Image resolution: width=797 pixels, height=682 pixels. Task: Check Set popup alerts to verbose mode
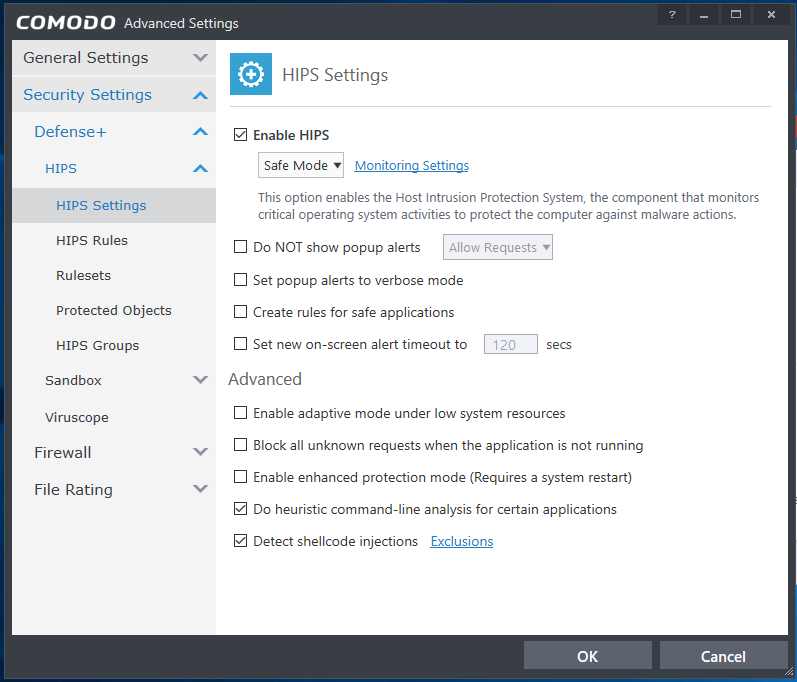click(x=240, y=280)
